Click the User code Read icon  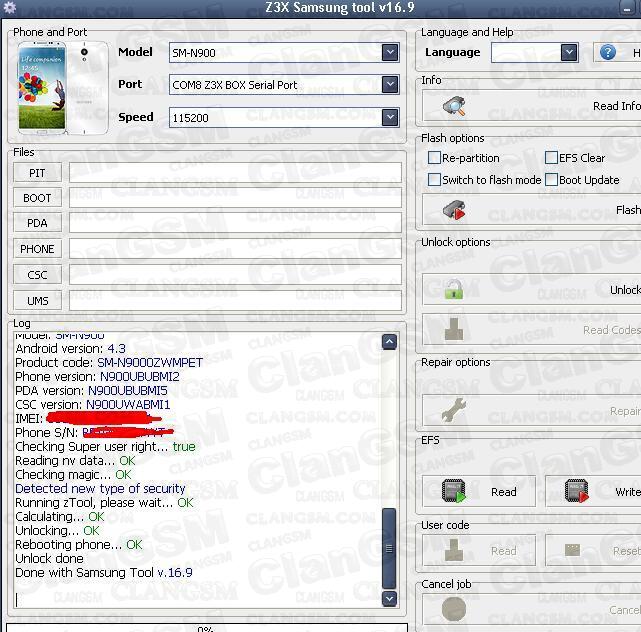(454, 550)
